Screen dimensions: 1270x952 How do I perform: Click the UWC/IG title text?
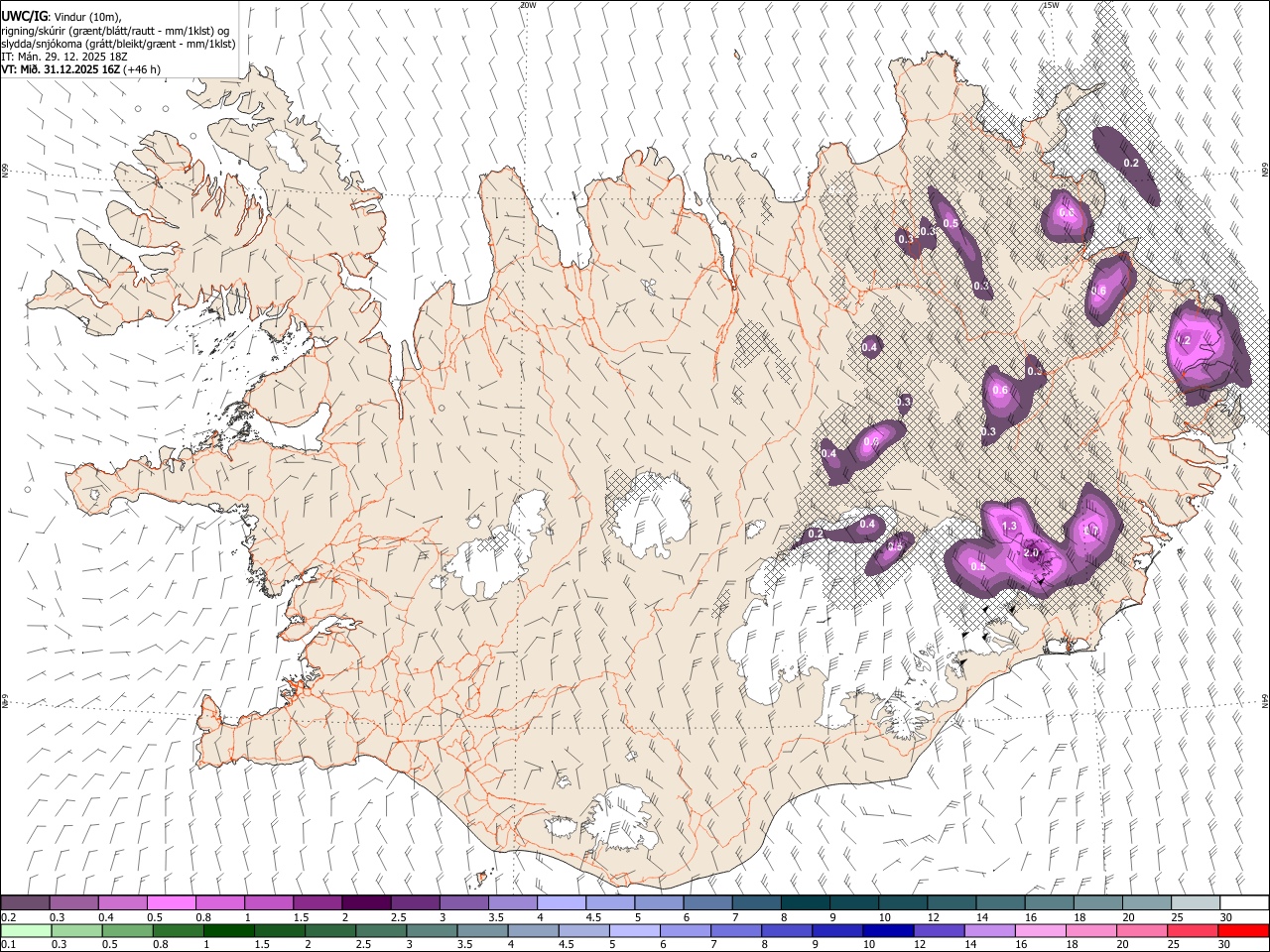coord(25,16)
